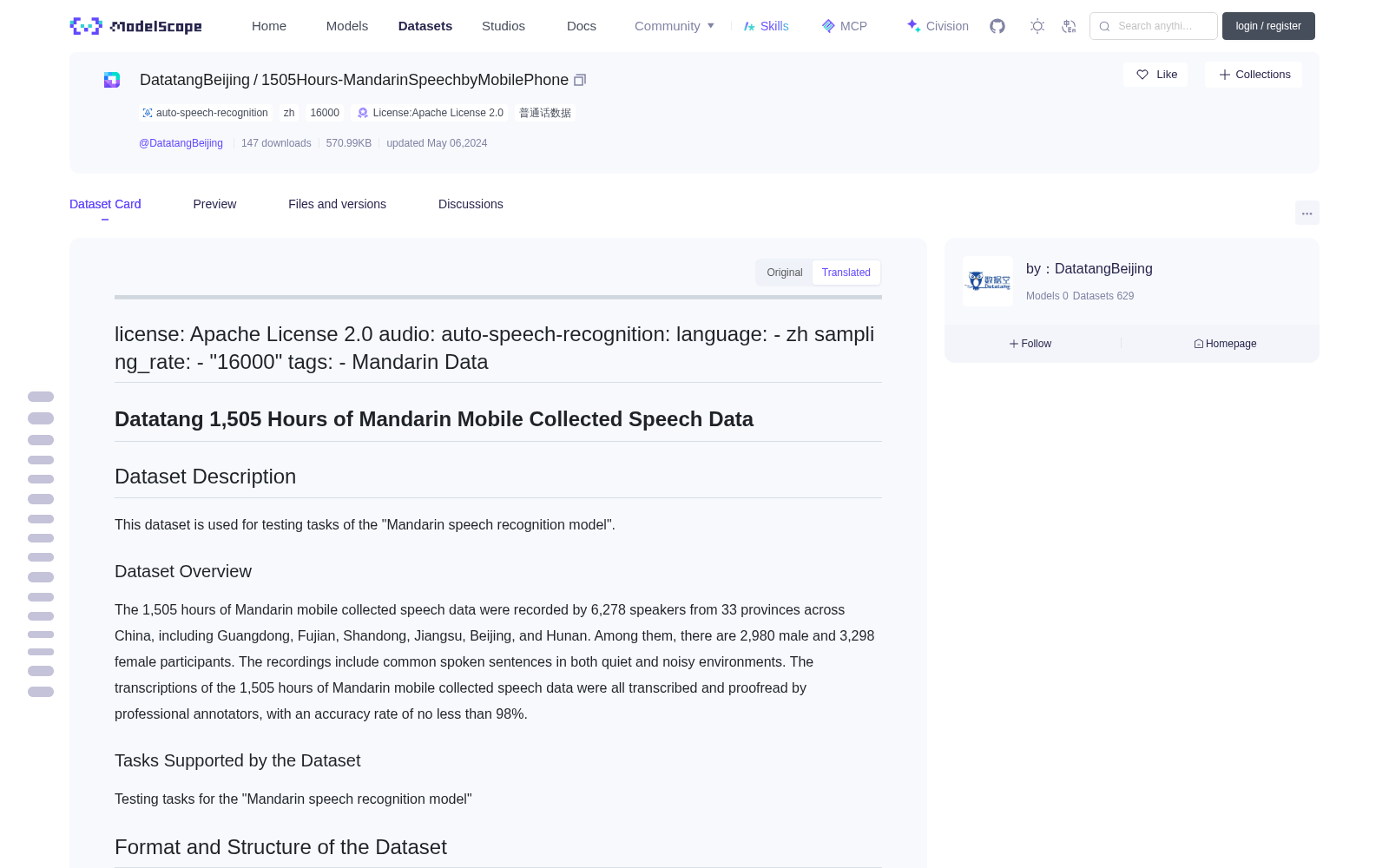1389x868 pixels.
Task: Click the Follow plus icon
Action: pos(1014,344)
